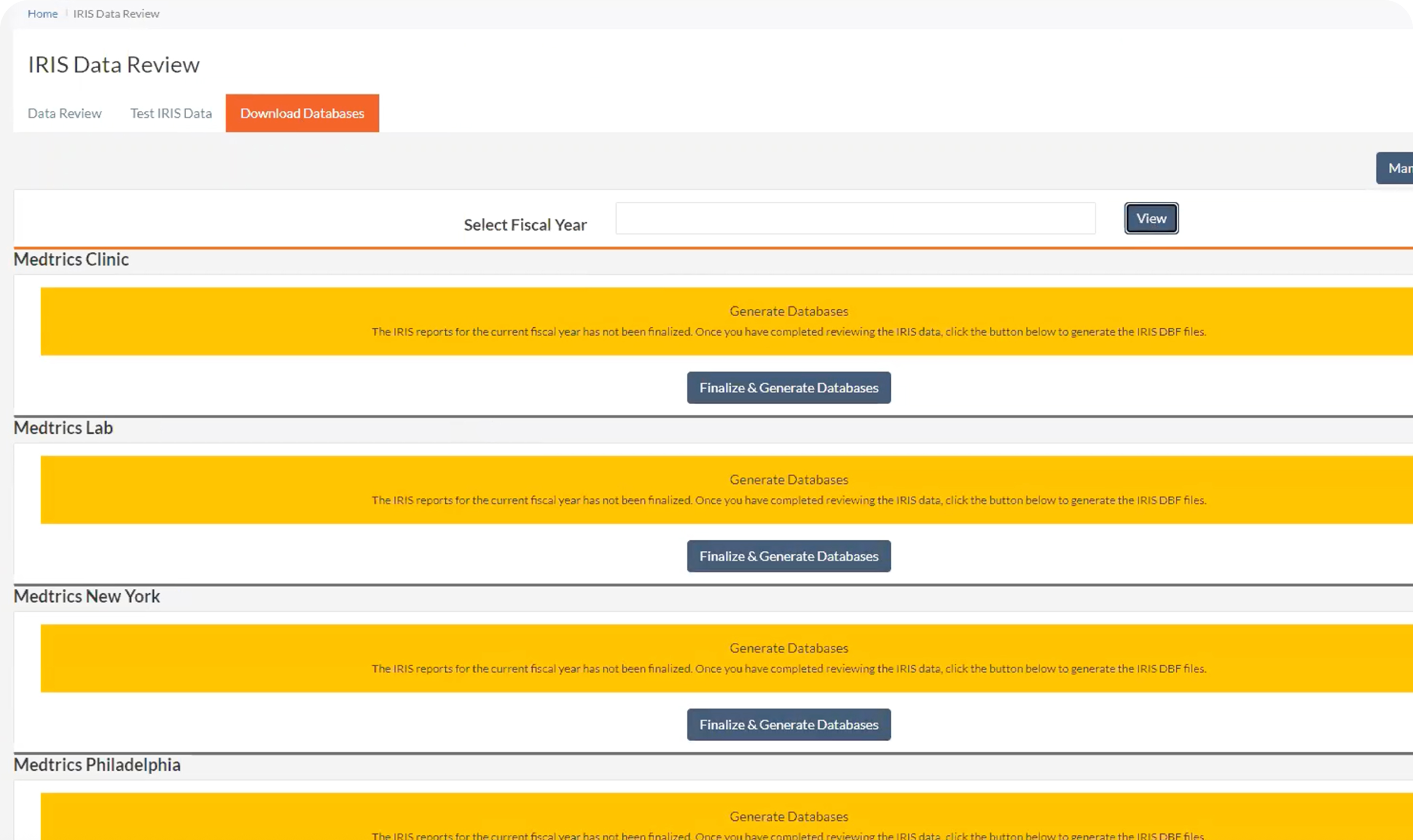Click the IRIS Data Review breadcrumb

pos(116,14)
